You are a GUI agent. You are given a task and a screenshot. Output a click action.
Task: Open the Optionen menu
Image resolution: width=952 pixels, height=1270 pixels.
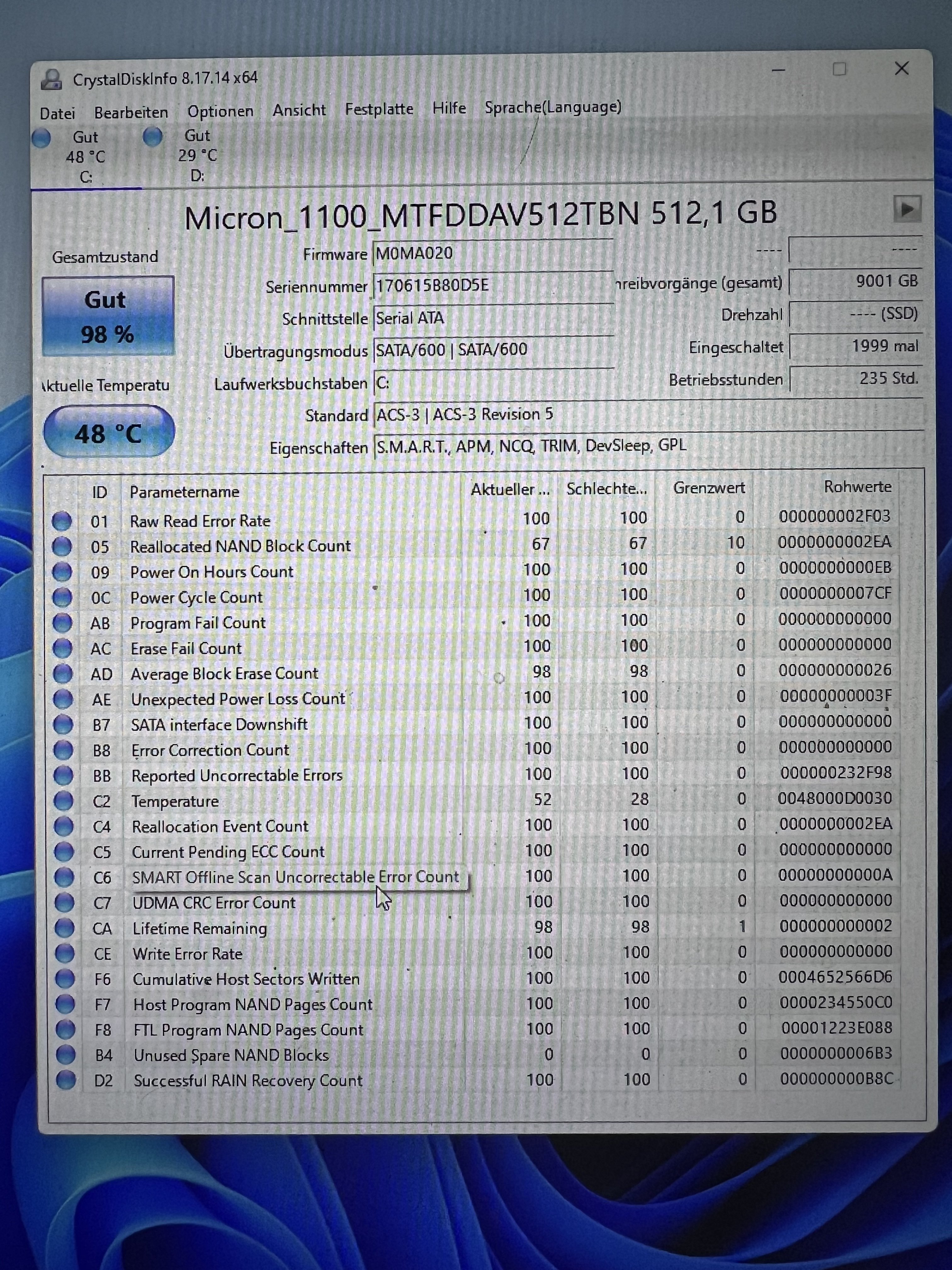(x=220, y=112)
